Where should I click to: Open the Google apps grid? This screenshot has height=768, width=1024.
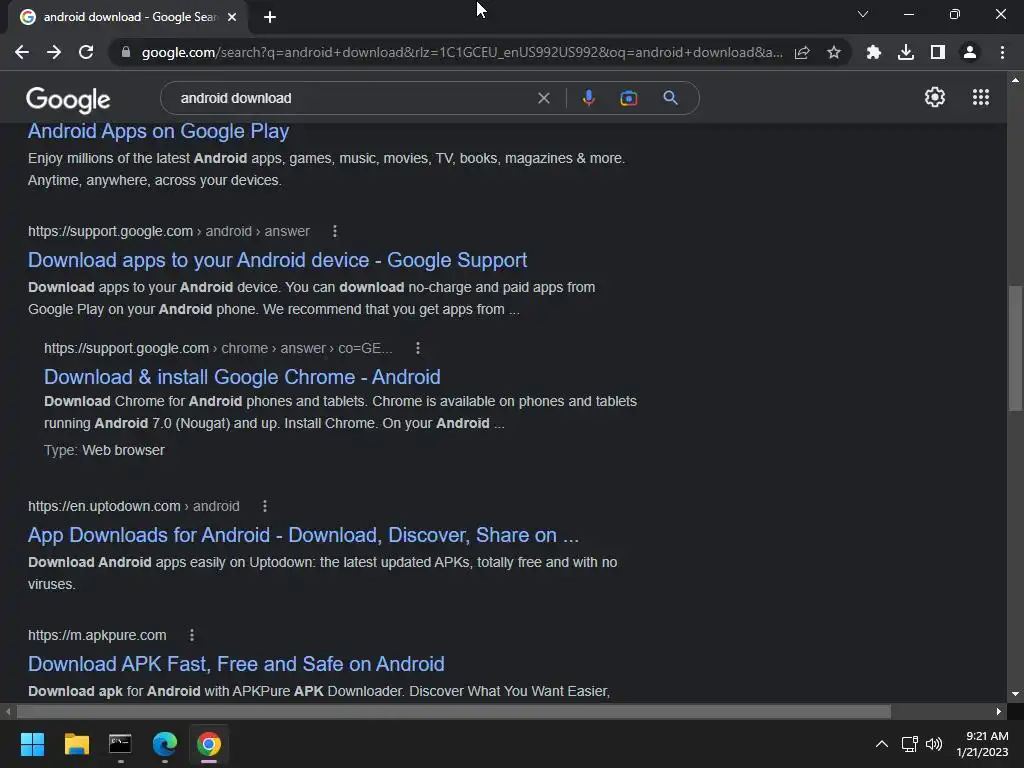pos(981,97)
